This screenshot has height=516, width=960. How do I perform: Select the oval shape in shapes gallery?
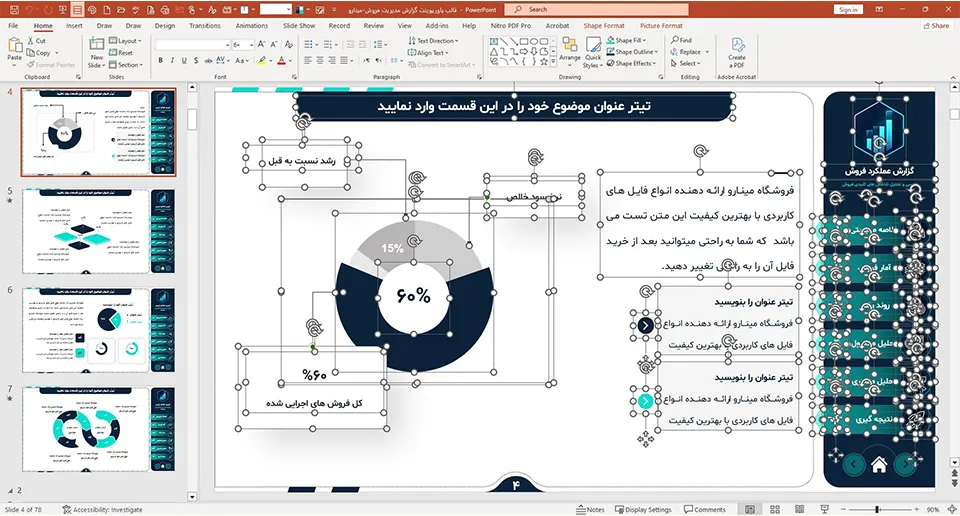534,41
